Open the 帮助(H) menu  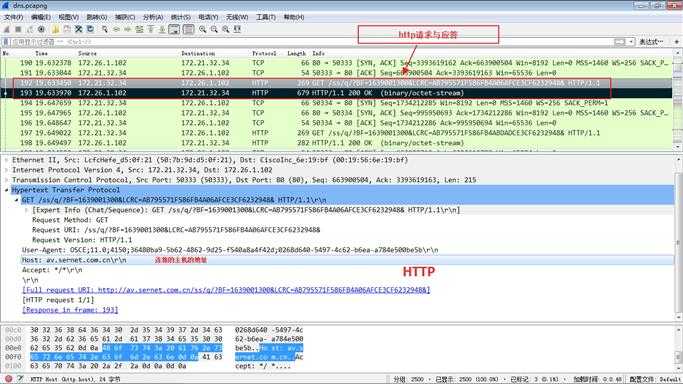click(x=294, y=17)
